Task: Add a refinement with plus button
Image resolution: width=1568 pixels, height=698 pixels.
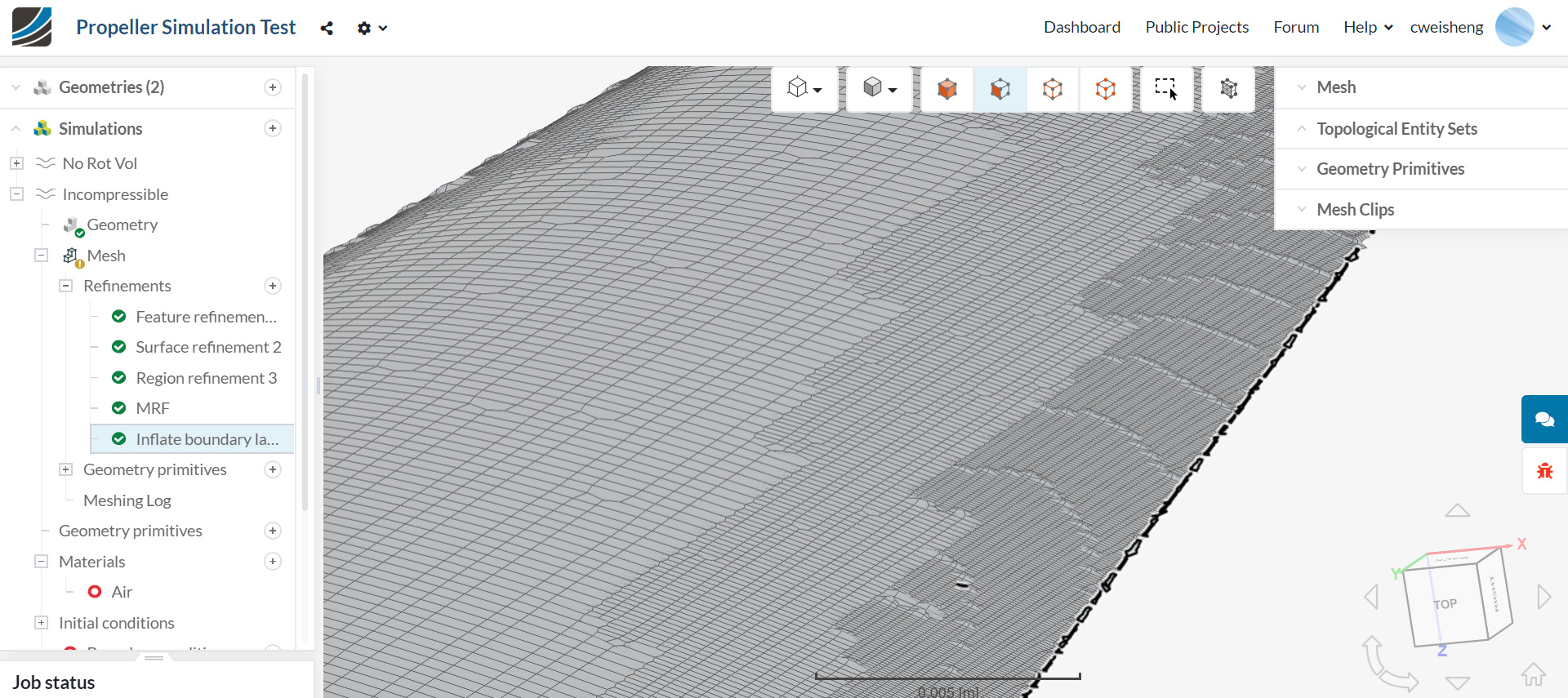Action: [x=273, y=286]
